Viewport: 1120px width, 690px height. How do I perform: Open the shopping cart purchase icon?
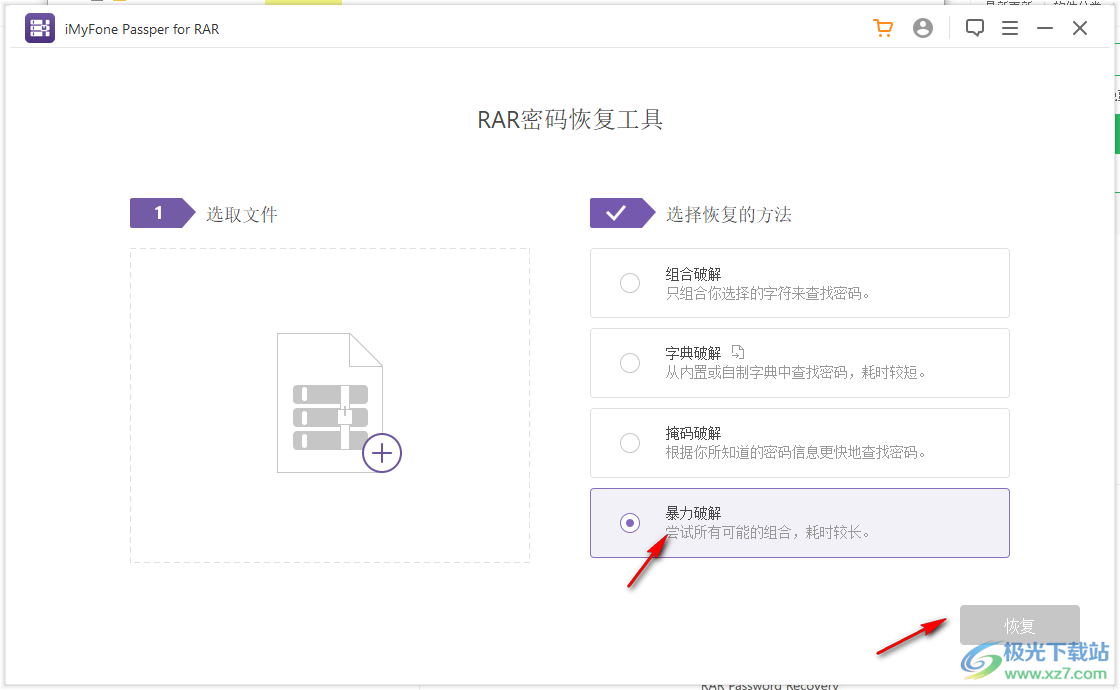(883, 28)
